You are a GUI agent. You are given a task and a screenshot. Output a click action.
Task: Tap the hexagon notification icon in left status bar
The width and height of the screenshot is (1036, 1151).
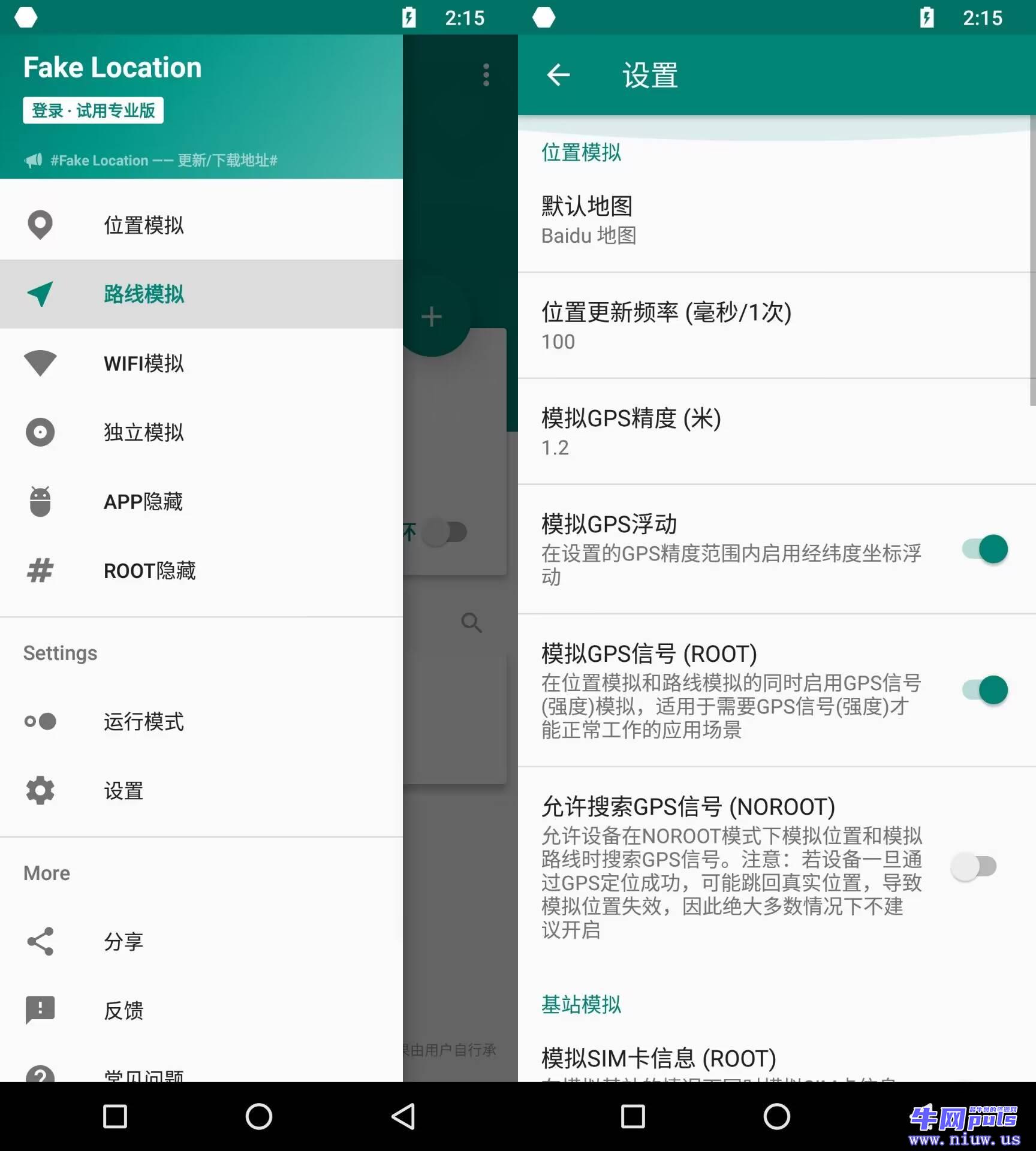pyautogui.click(x=26, y=17)
